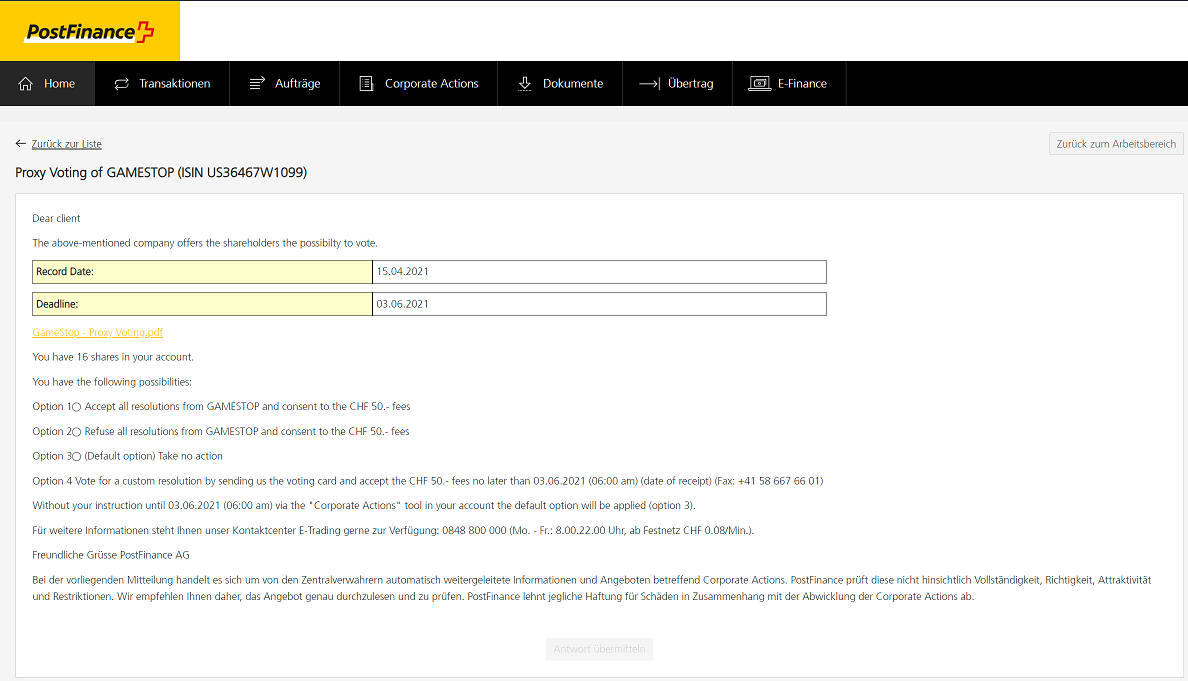
Task: Click the 'Without your instruction until' sentence
Action: 364,505
